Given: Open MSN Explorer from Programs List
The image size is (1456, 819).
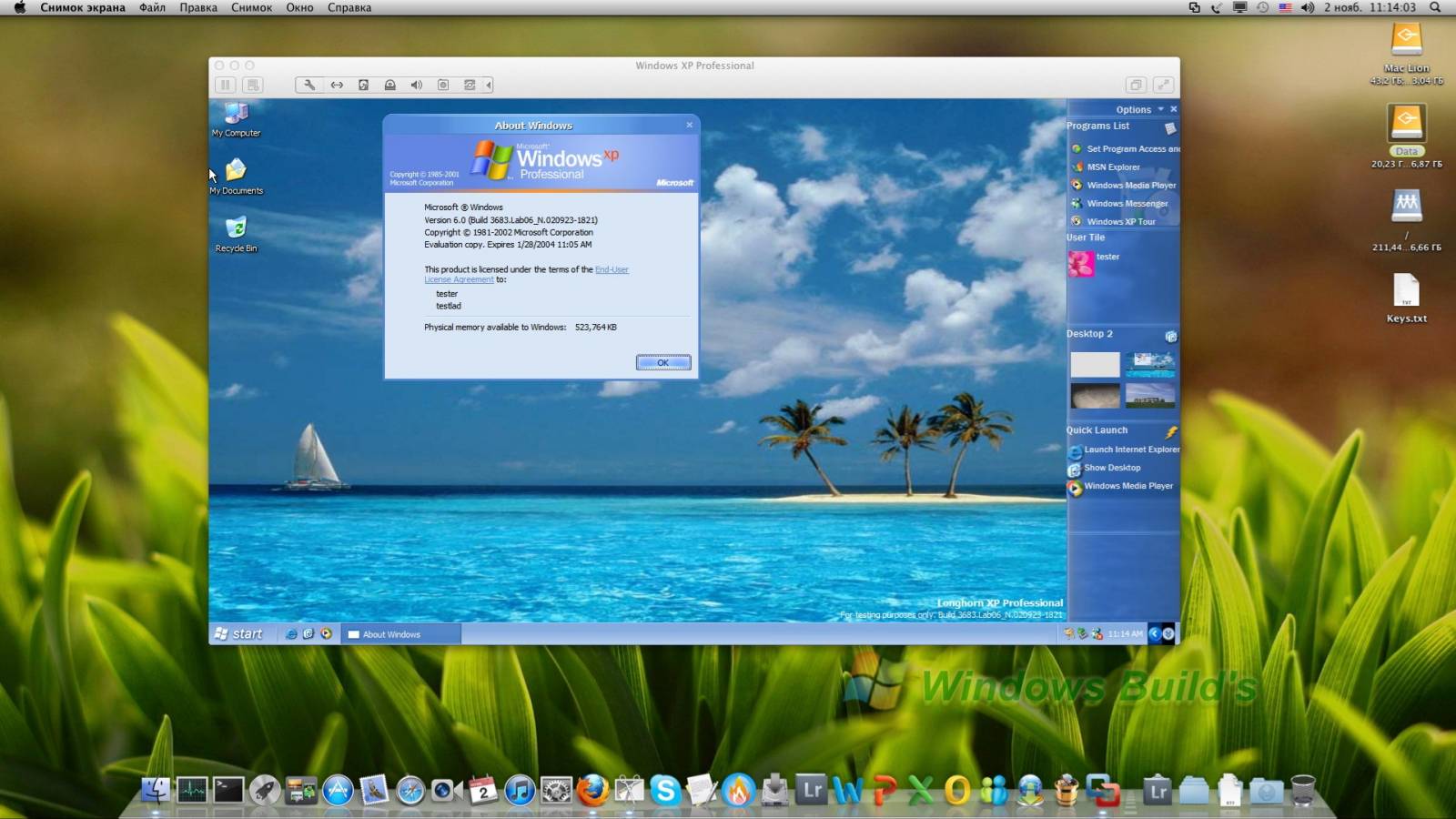Looking at the screenshot, I should coord(1105,167).
